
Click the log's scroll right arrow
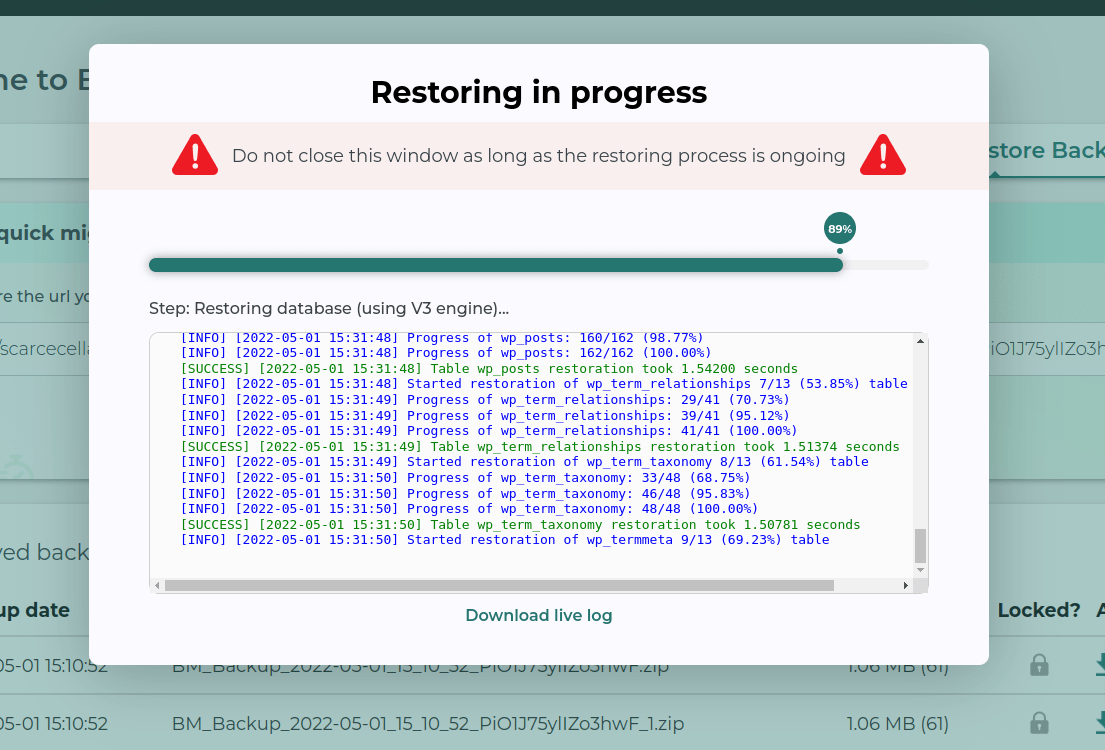[906, 586]
